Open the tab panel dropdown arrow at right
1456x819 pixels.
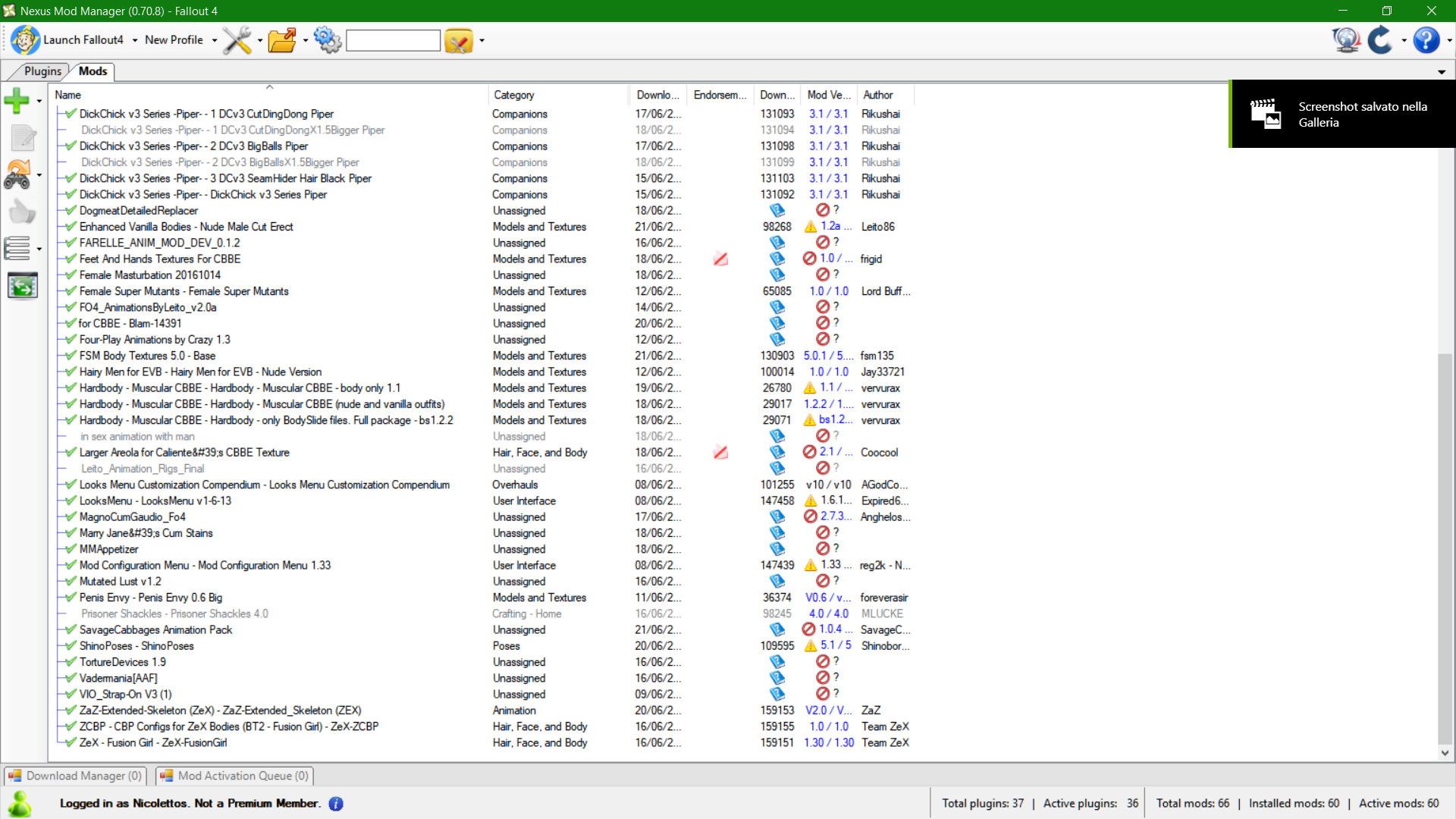pyautogui.click(x=1442, y=72)
